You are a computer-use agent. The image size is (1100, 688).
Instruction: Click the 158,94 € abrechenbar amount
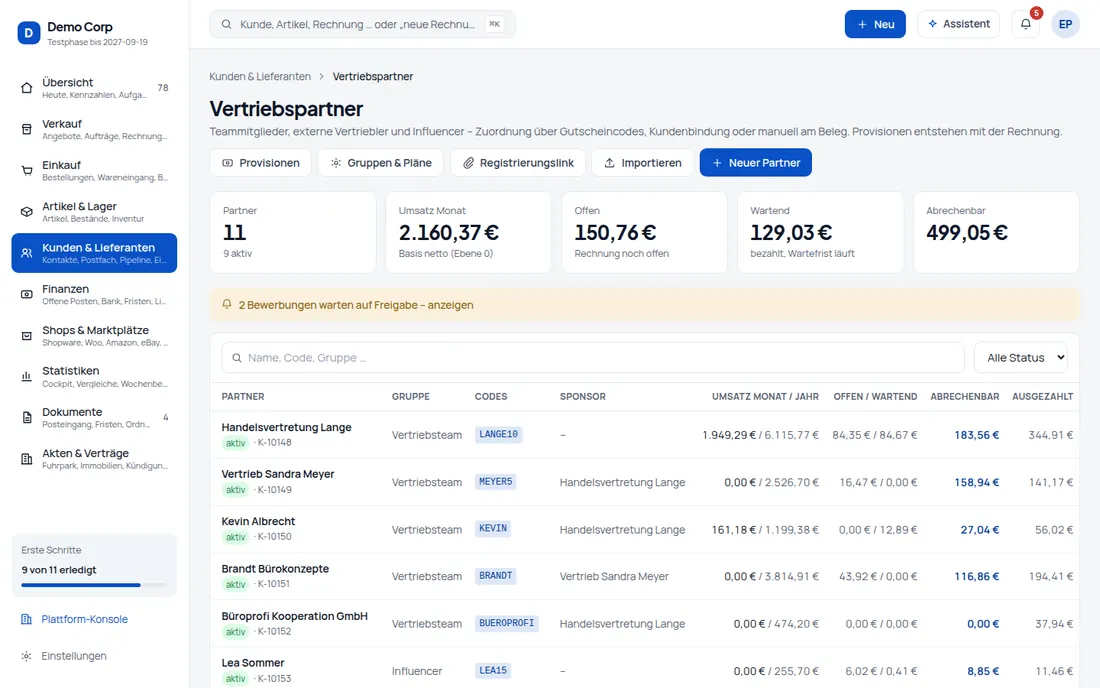pyautogui.click(x=977, y=483)
